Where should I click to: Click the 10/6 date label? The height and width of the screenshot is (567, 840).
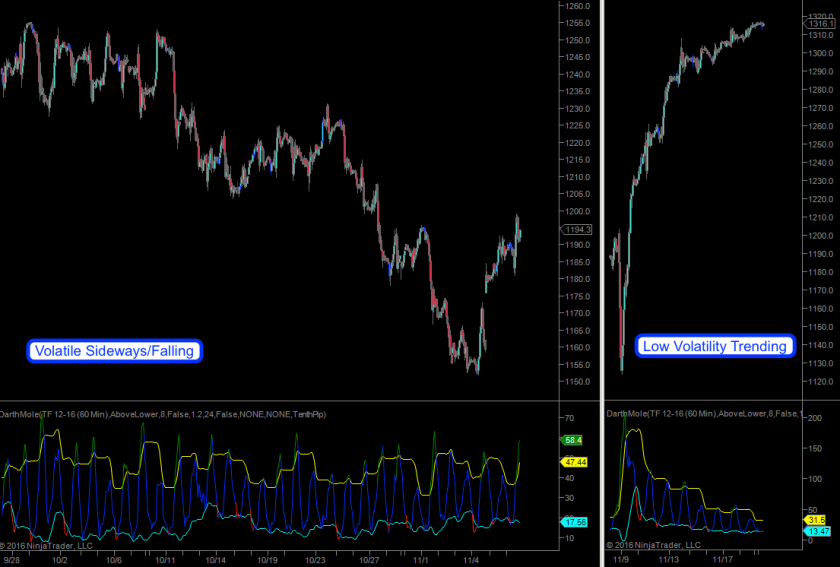(x=114, y=560)
